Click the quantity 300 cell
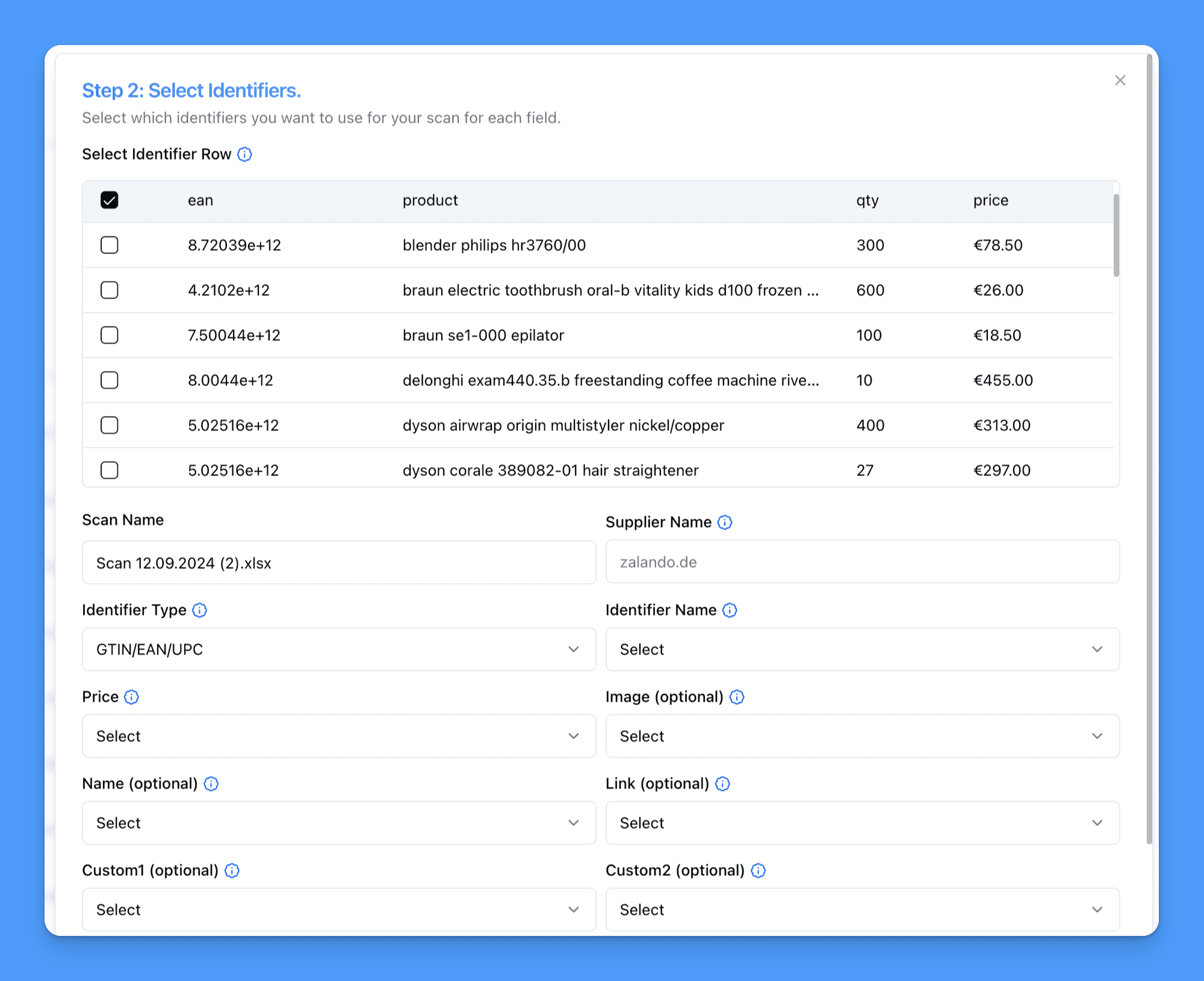This screenshot has width=1204, height=981. (870, 246)
